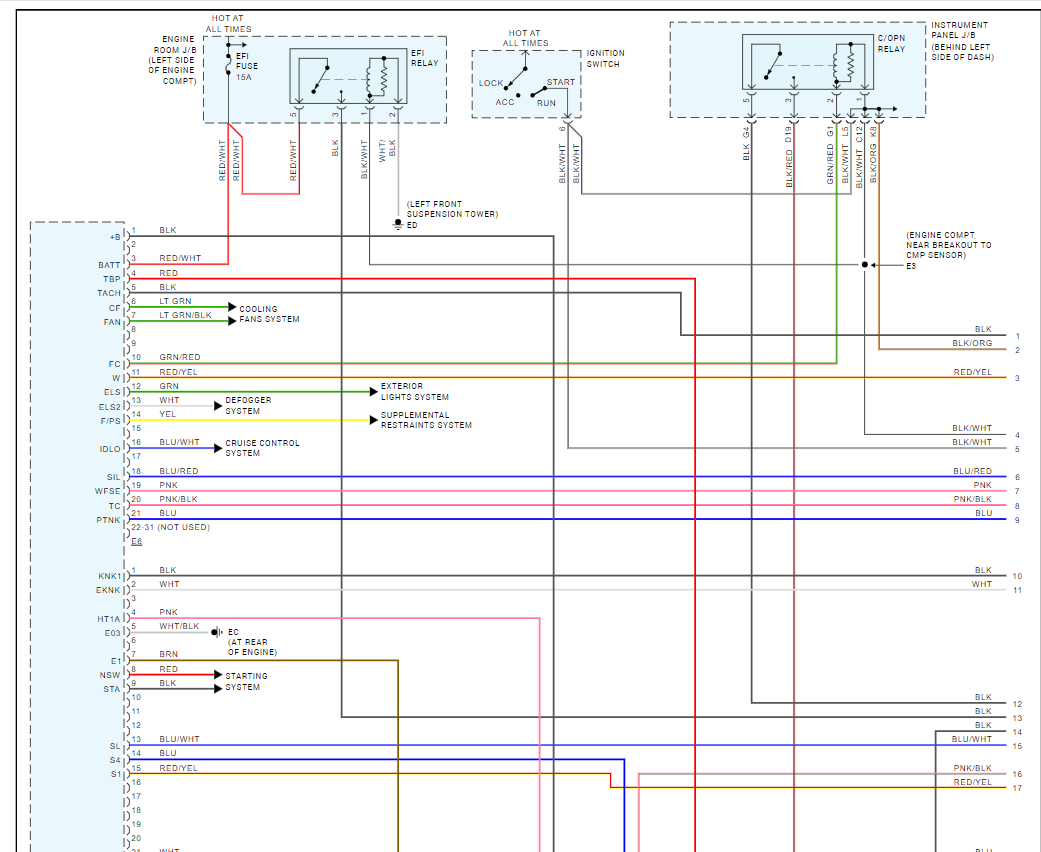Click the KNK1 terminal label
This screenshot has width=1041, height=852.
coord(110,576)
